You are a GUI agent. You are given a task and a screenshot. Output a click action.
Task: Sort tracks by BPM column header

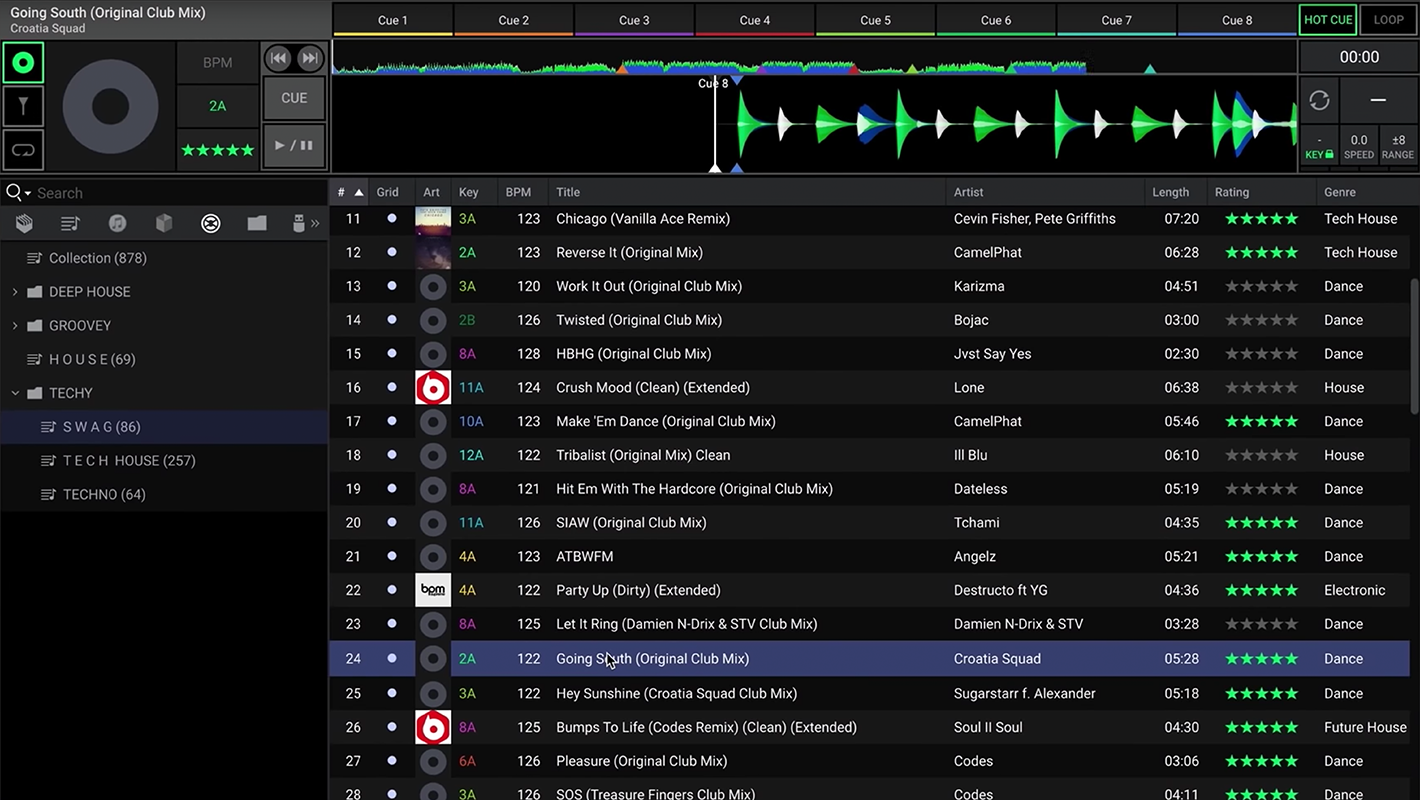coord(518,192)
